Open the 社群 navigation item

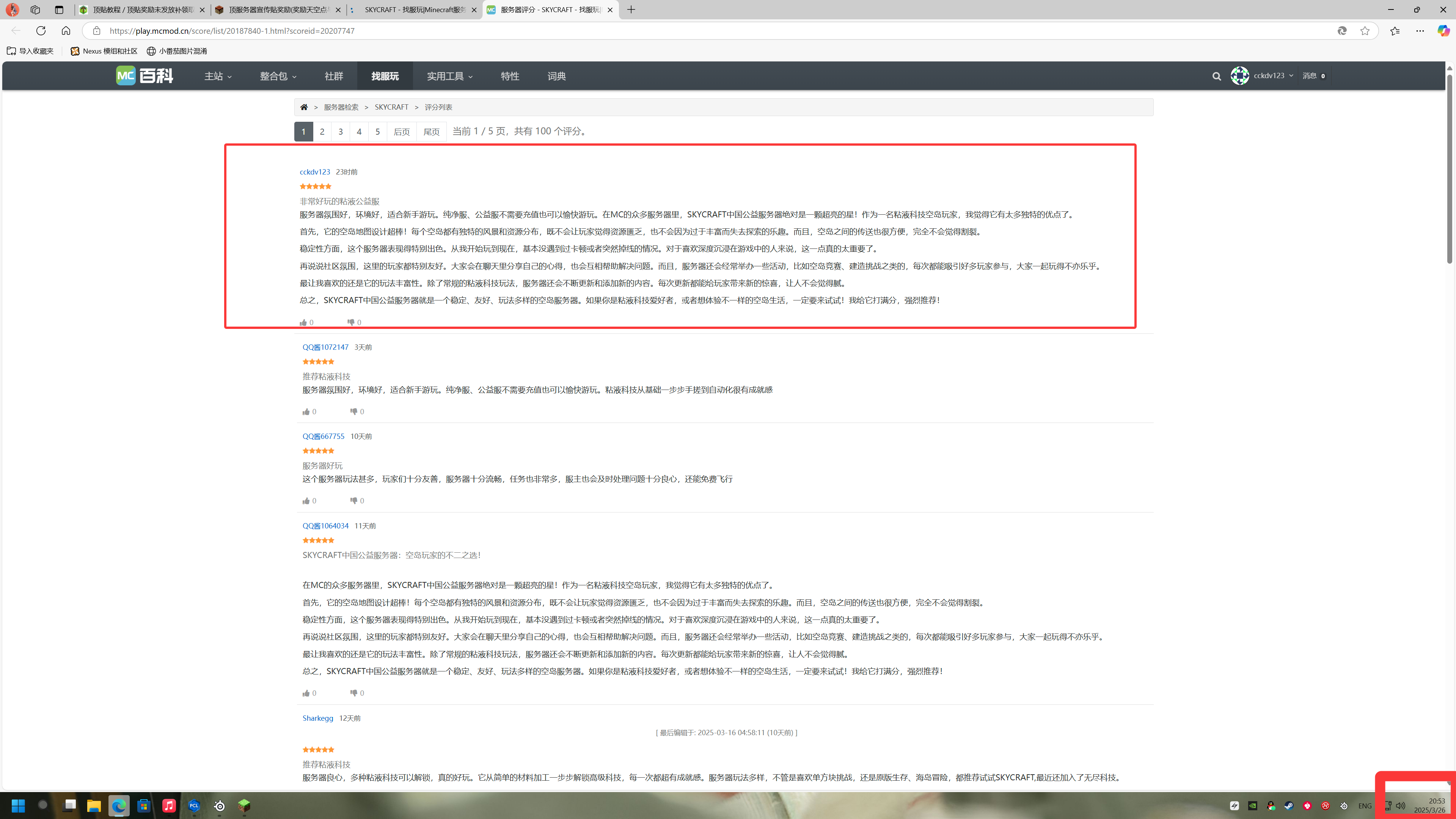coord(333,76)
